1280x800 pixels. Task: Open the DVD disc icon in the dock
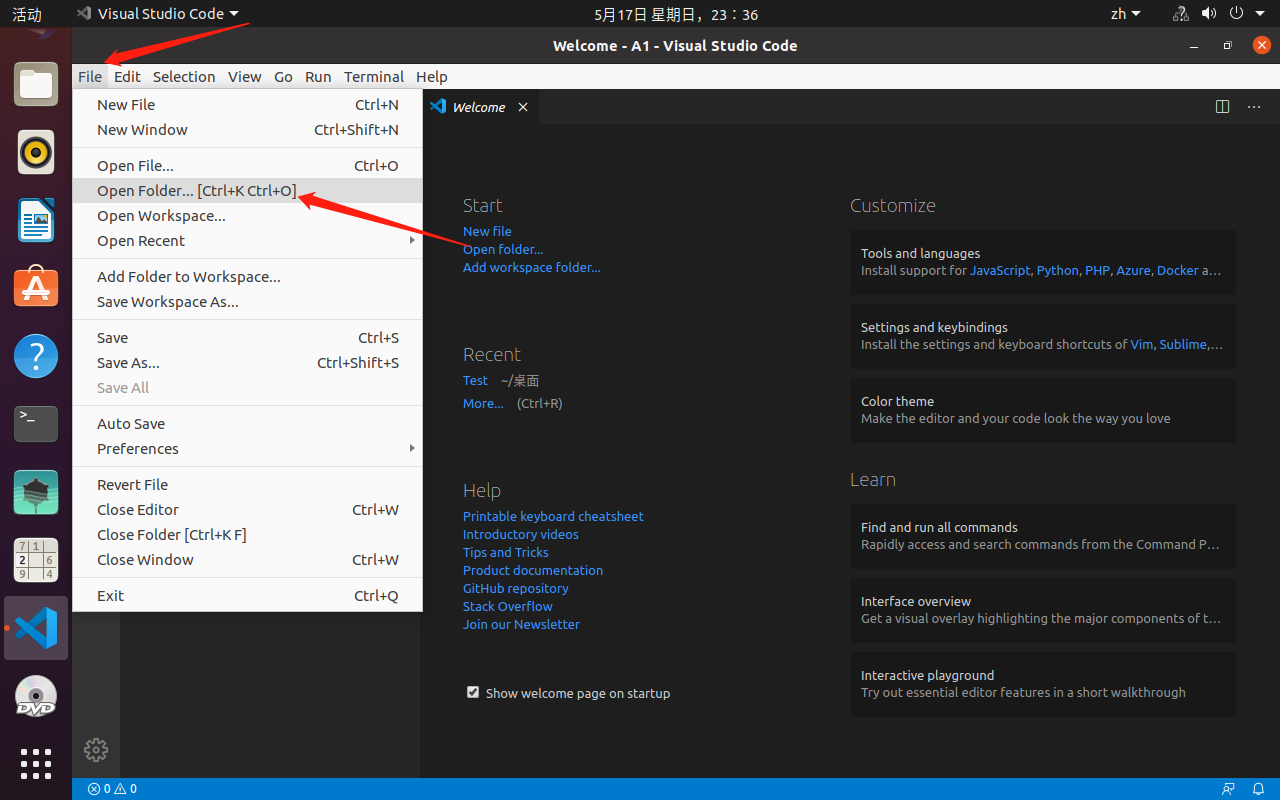pyautogui.click(x=36, y=696)
